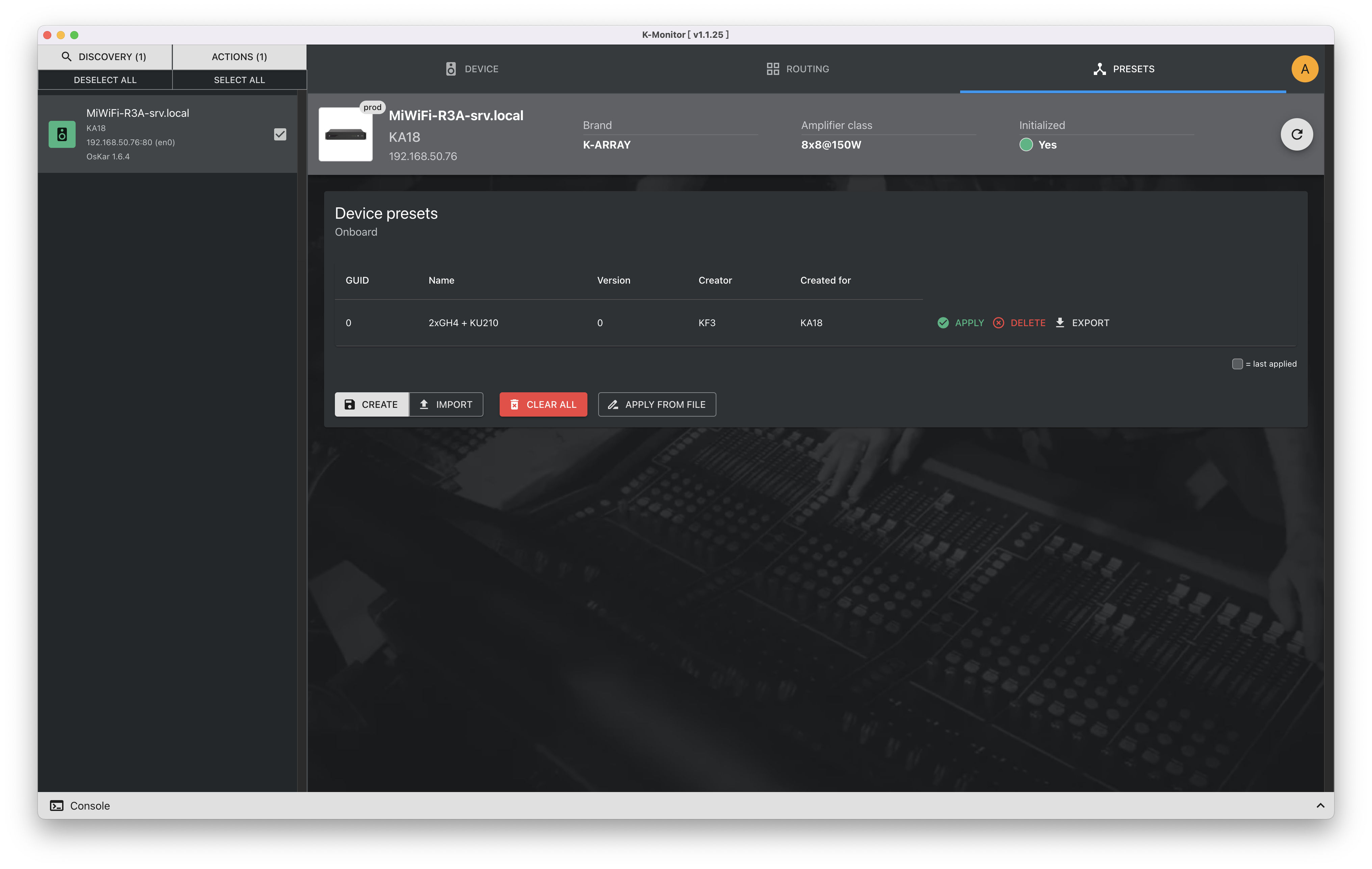This screenshot has width=1372, height=869.
Task: Click the Device presets heading
Action: (x=386, y=214)
